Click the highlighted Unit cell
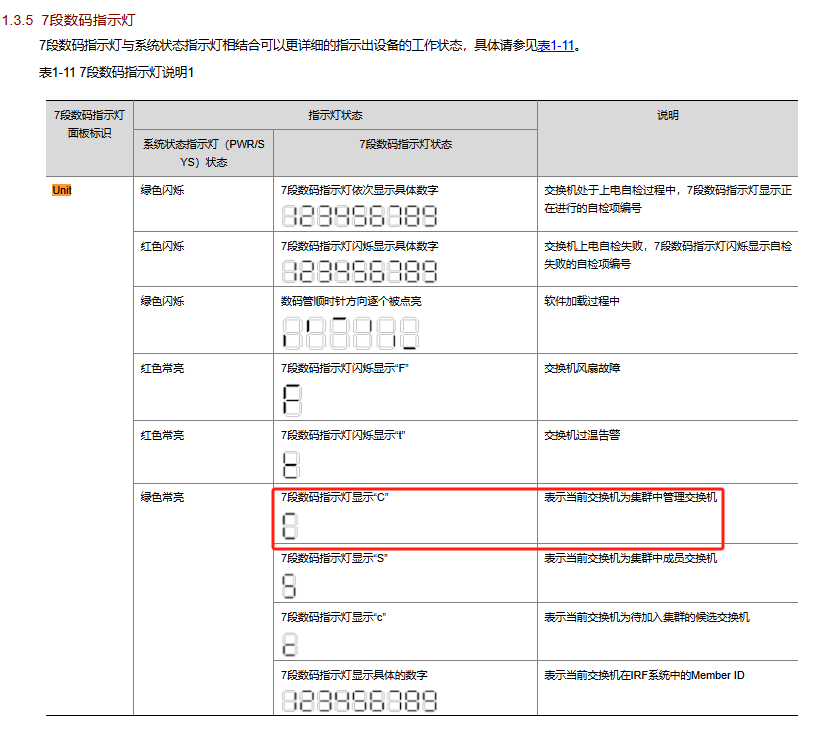 click(62, 190)
